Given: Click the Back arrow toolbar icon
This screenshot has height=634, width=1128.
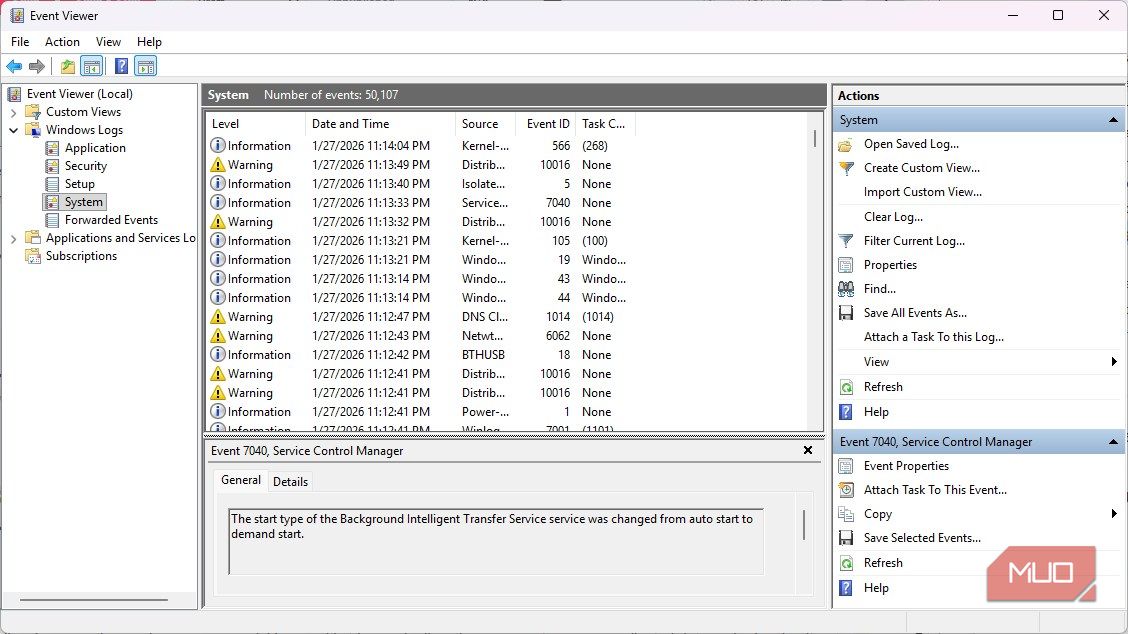Looking at the screenshot, I should pos(14,67).
